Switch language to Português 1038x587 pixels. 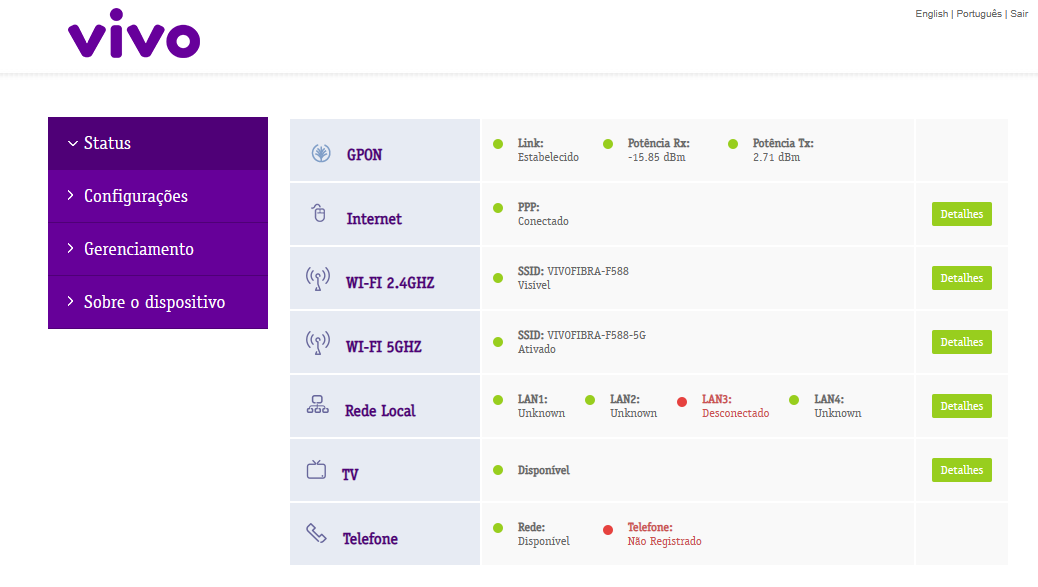pos(978,14)
